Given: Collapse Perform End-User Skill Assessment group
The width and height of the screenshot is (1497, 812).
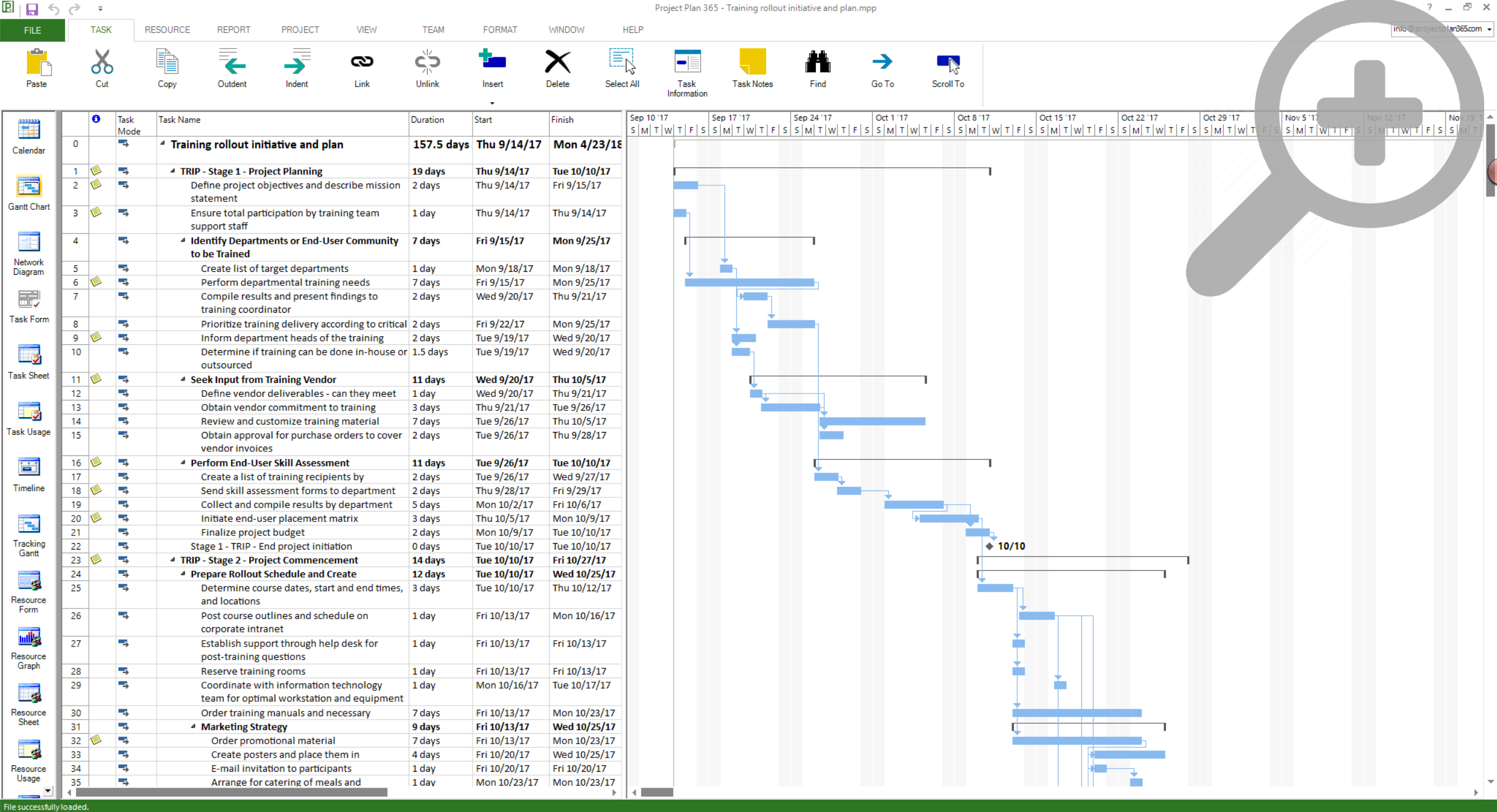Looking at the screenshot, I should [183, 462].
